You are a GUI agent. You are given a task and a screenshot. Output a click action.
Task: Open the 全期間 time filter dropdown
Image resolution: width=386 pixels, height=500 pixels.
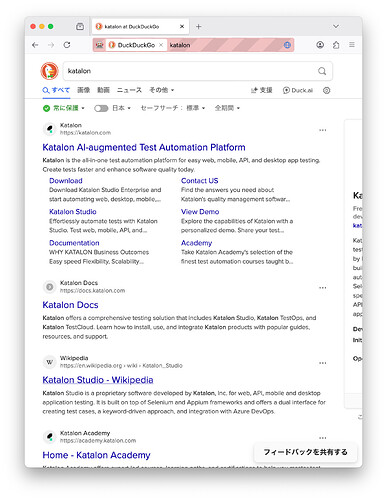227,108
